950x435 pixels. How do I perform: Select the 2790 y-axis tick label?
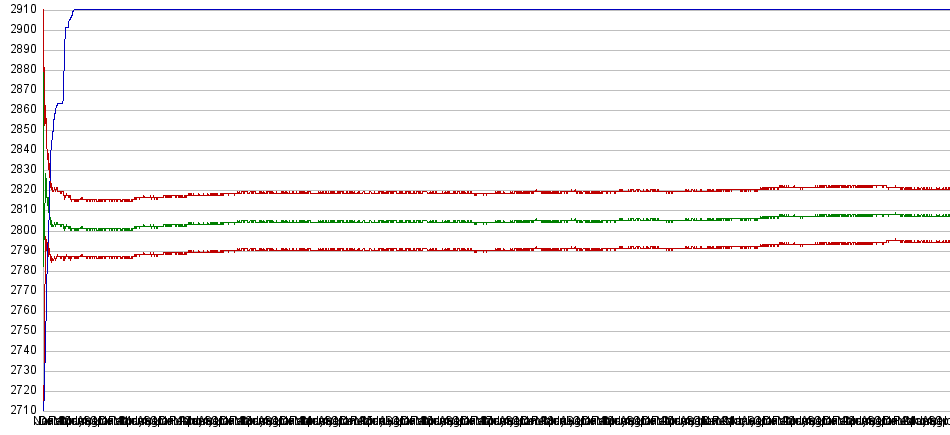(x=20, y=250)
